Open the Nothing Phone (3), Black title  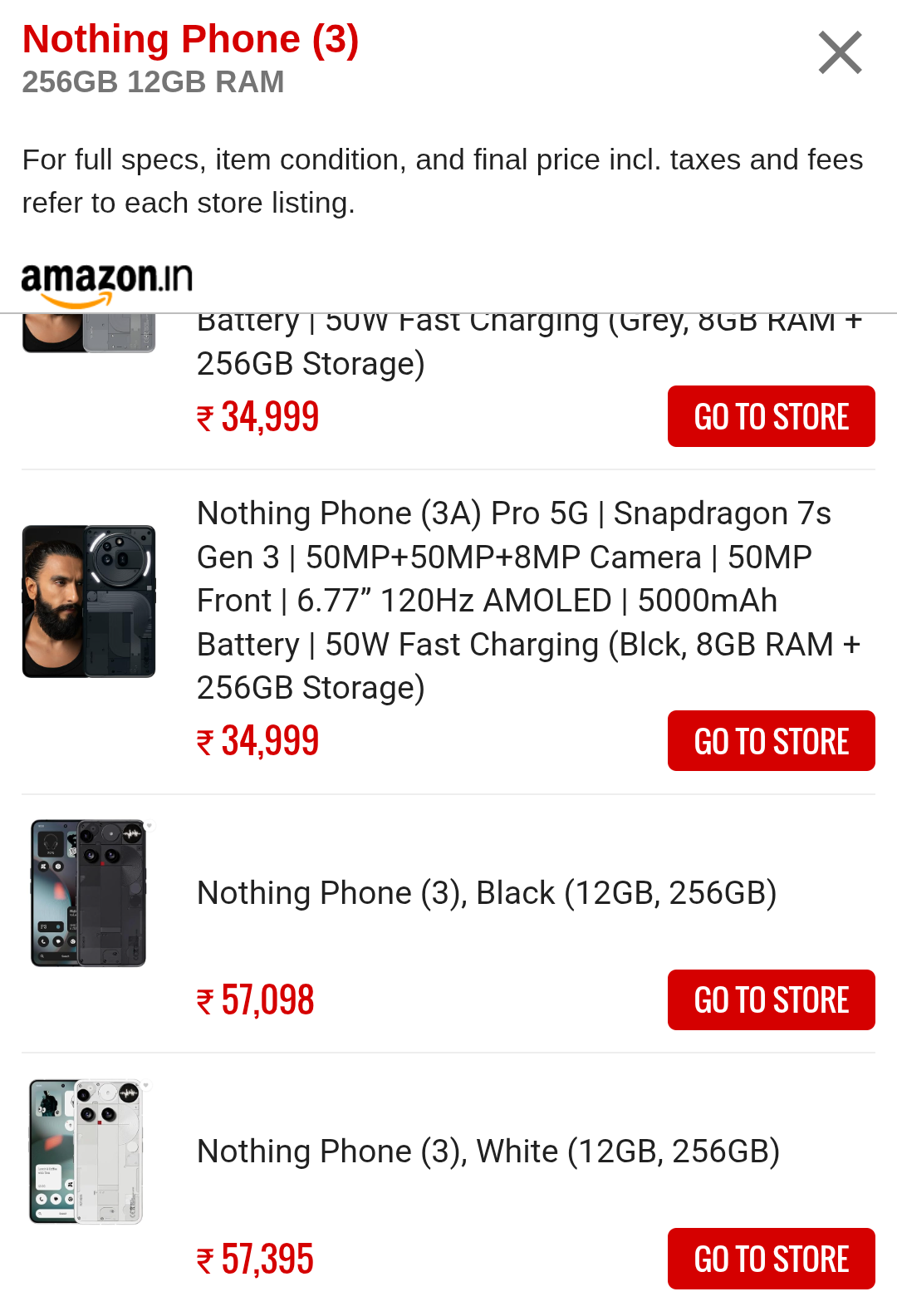[487, 893]
